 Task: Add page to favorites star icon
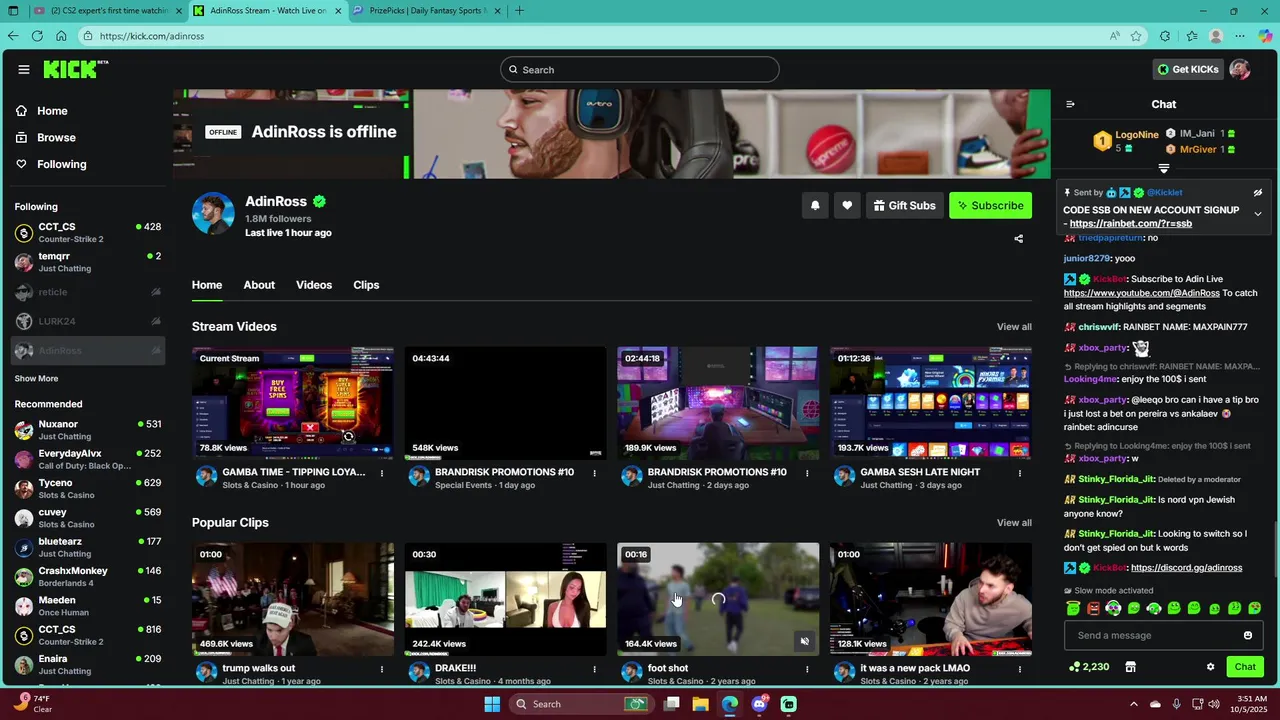point(1136,36)
